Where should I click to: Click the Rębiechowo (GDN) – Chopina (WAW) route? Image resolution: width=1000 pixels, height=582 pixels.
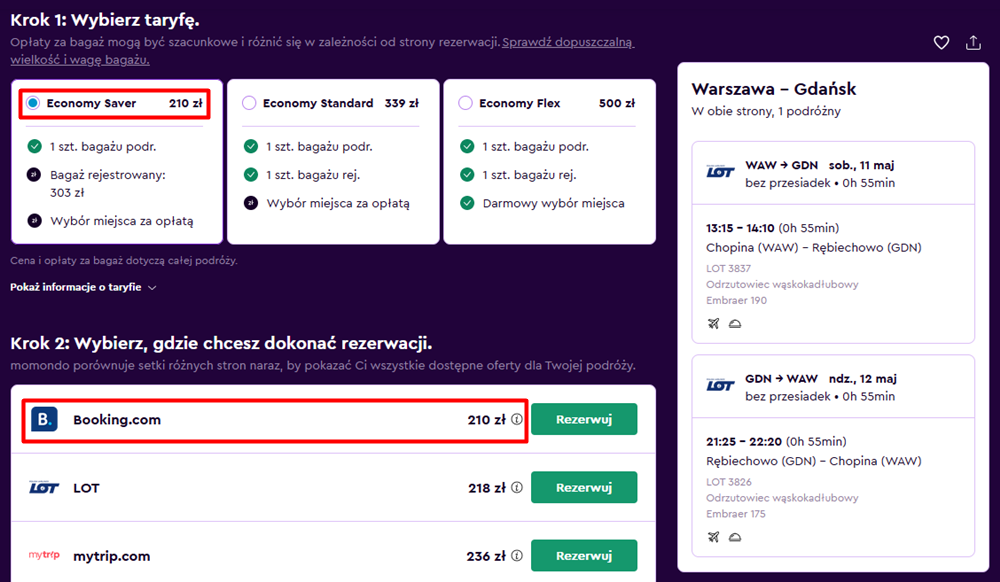tap(814, 461)
